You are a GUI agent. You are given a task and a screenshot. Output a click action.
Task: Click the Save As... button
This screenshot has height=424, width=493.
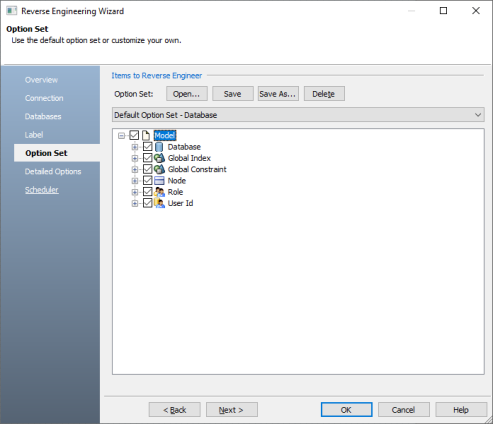click(278, 94)
